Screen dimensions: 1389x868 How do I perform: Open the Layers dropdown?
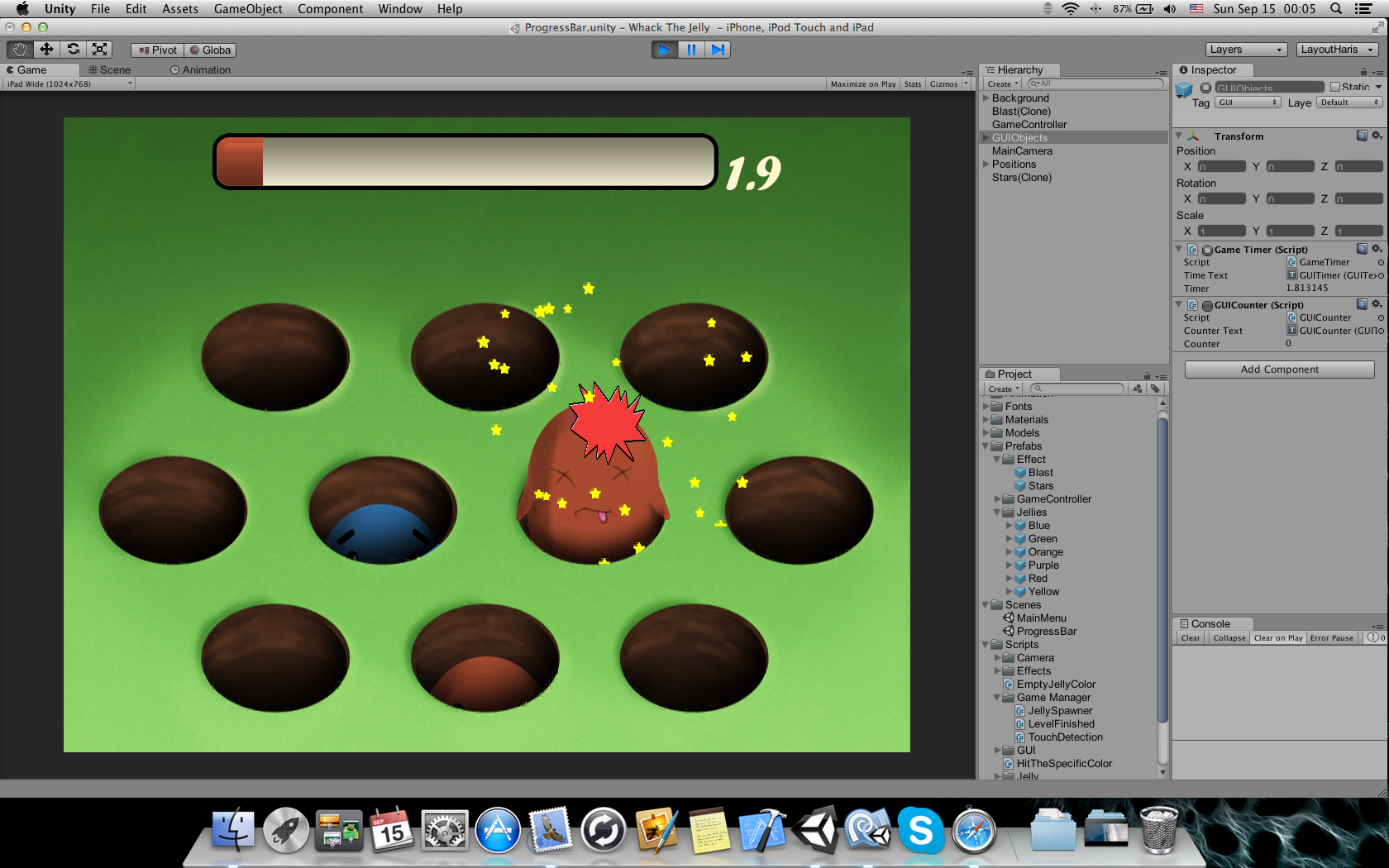[1246, 50]
